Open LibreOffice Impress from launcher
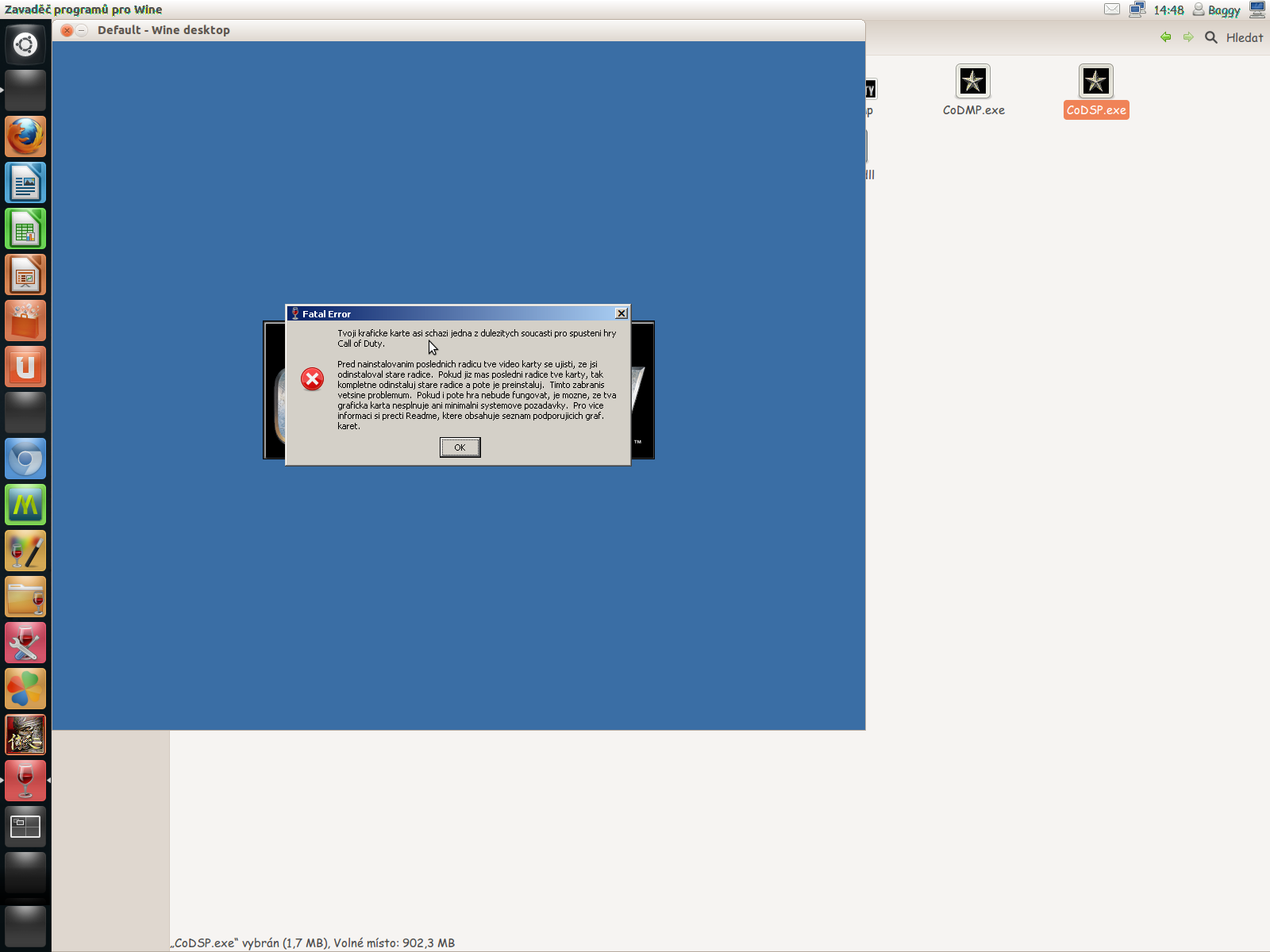Viewport: 1270px width, 952px height. [25, 274]
